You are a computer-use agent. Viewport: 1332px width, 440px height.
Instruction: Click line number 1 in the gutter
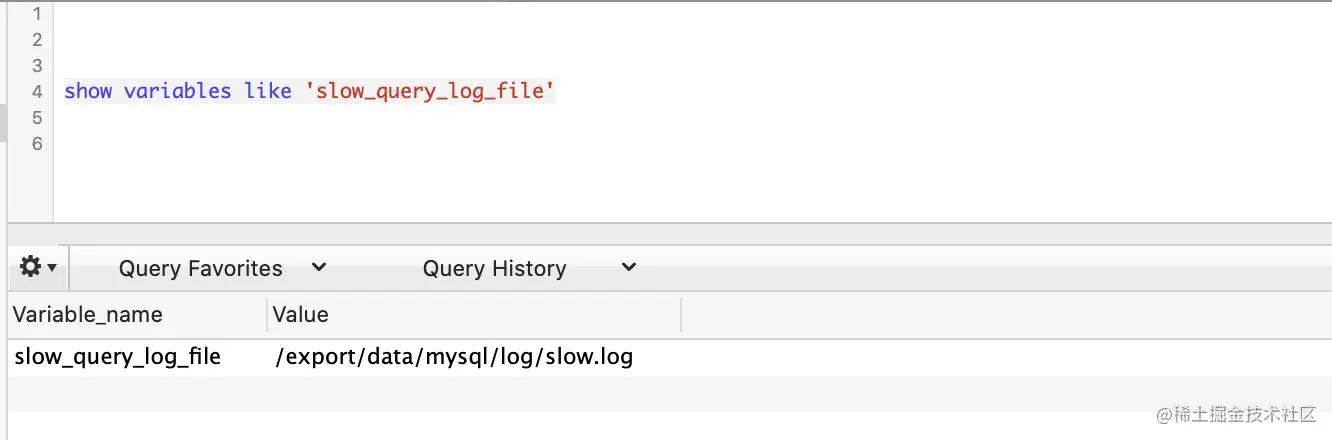37,14
